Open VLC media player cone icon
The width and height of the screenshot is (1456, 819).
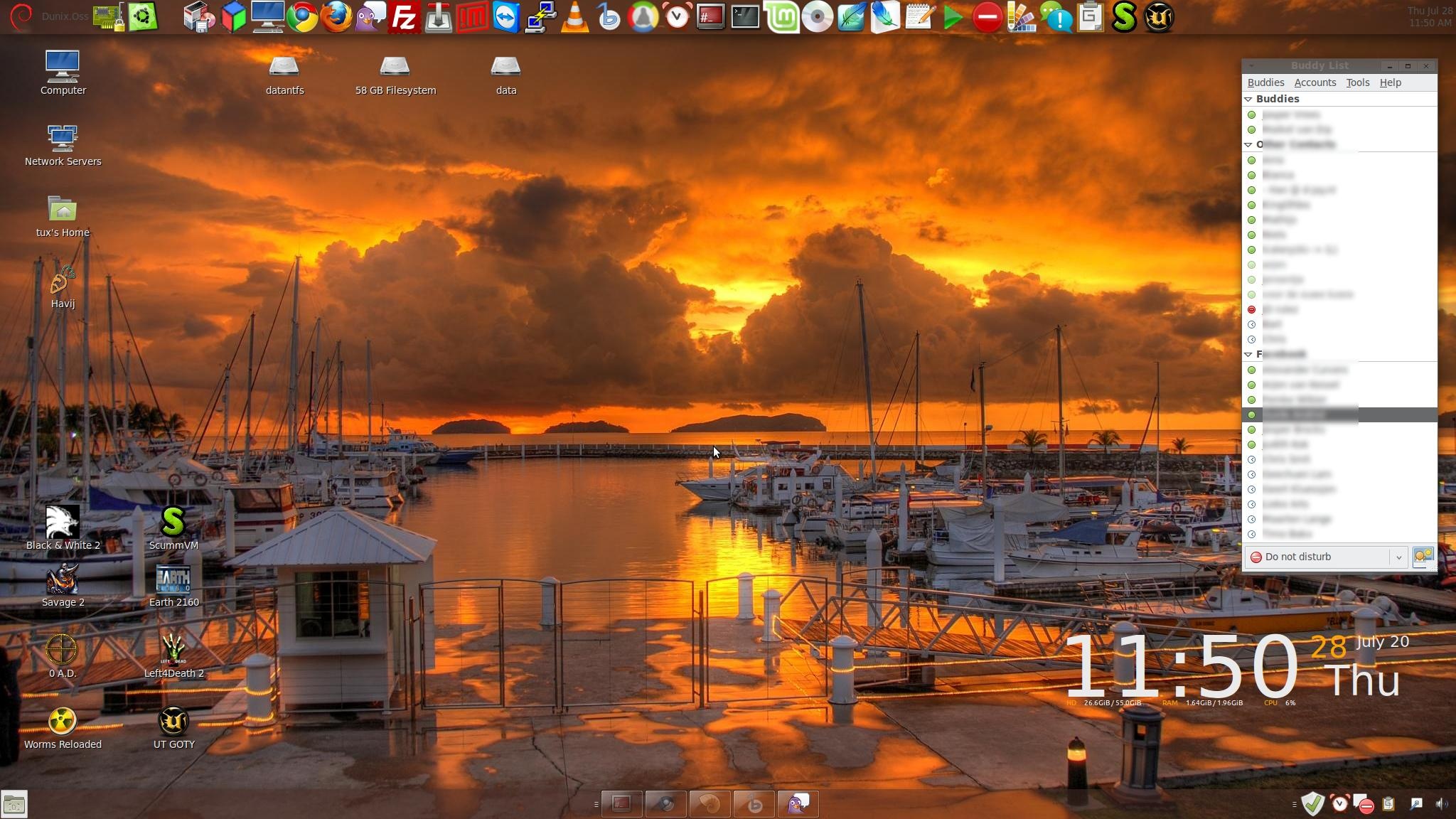574,17
